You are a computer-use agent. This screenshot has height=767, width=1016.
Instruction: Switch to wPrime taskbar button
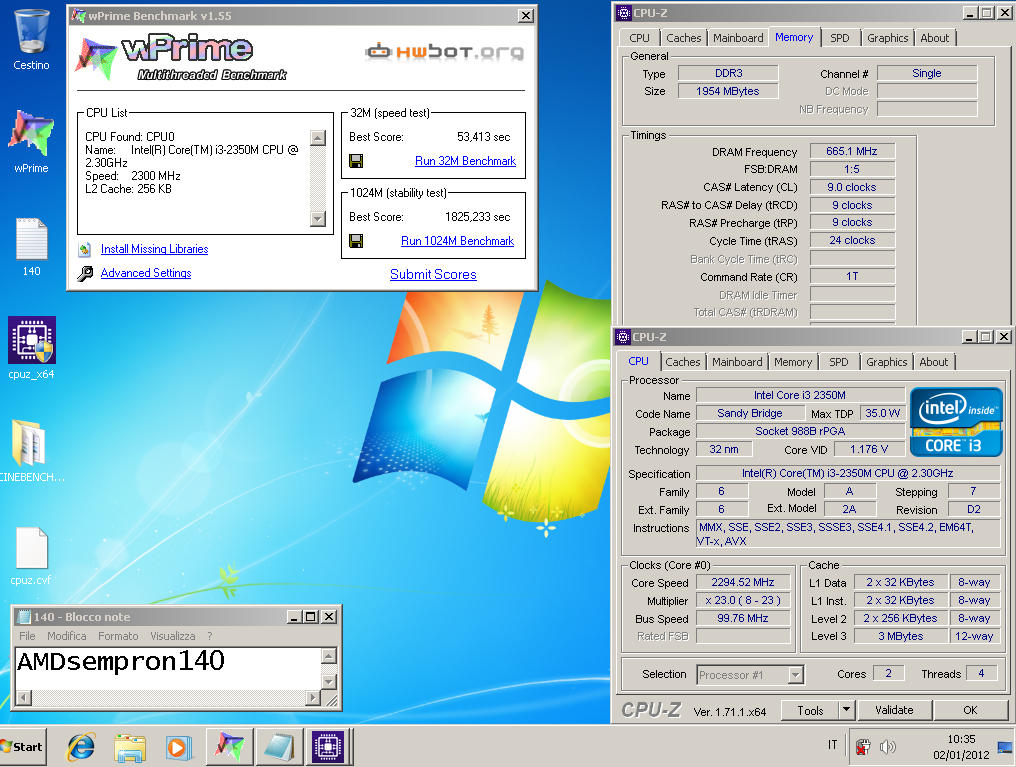point(230,746)
